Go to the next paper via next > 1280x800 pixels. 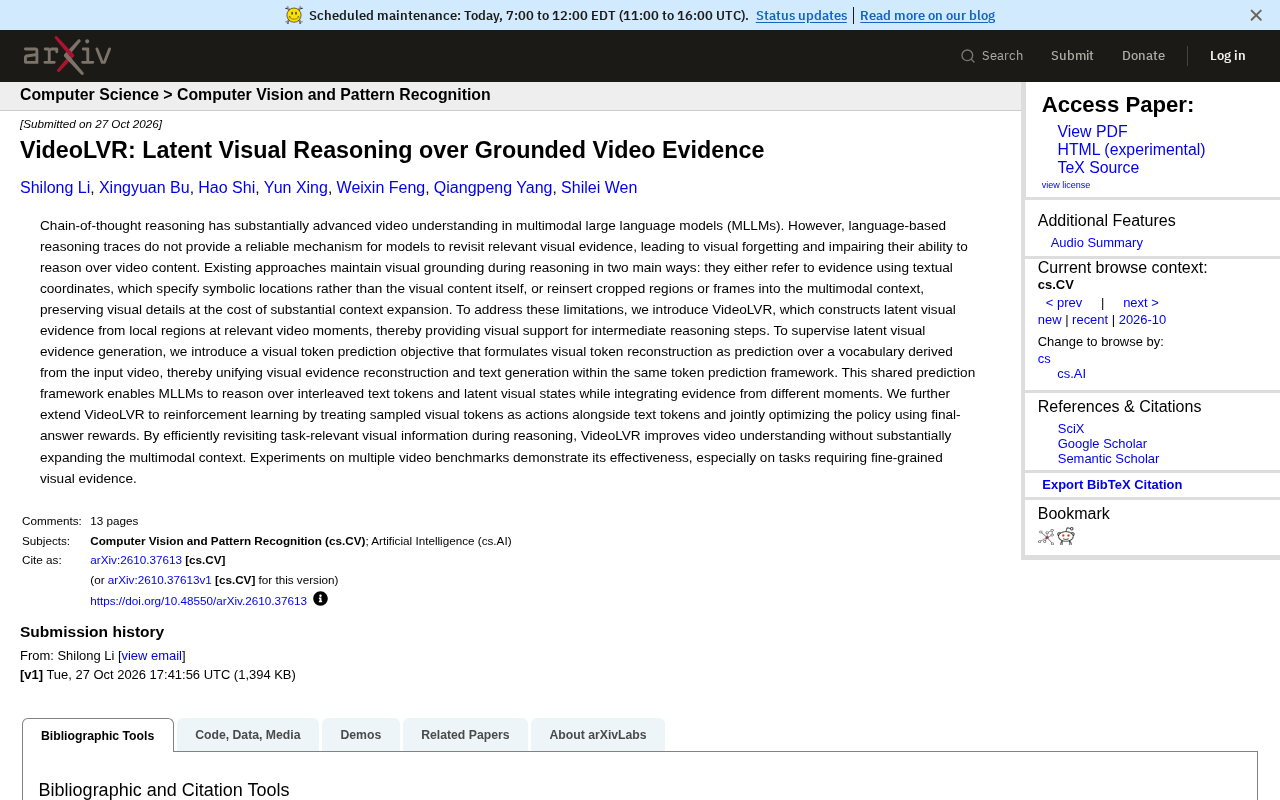click(x=1141, y=303)
